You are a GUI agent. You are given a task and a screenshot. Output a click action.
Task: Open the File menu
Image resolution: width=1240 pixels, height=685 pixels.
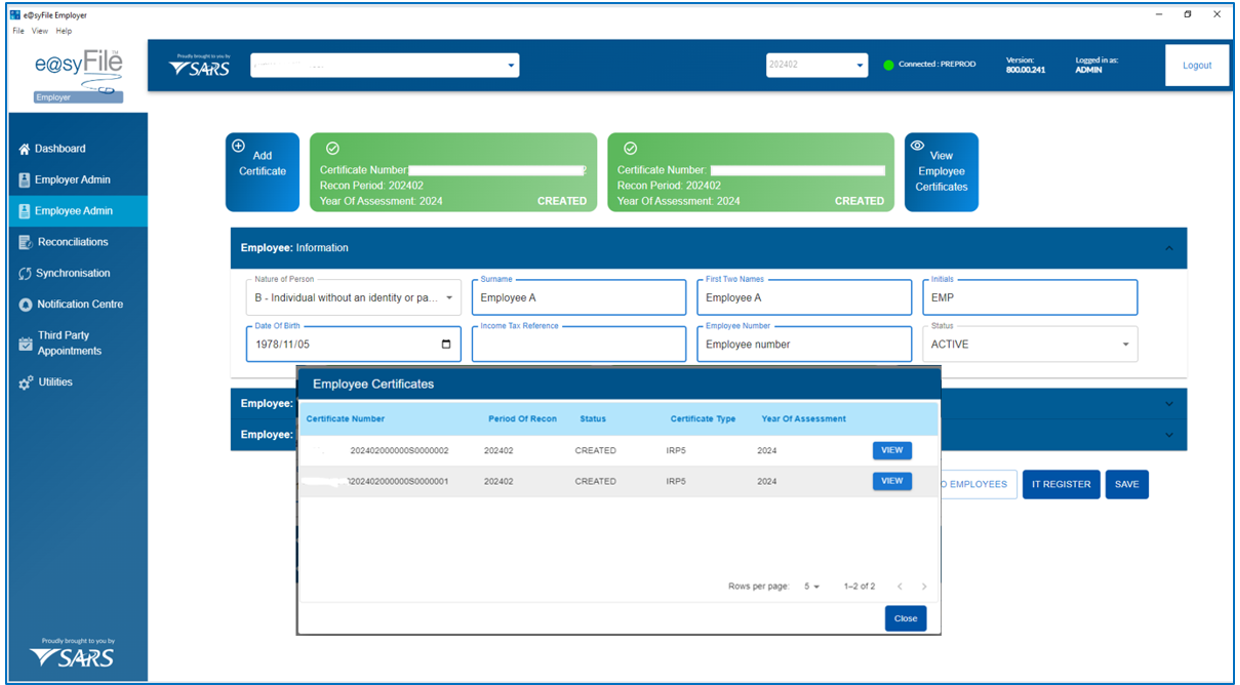(x=18, y=31)
